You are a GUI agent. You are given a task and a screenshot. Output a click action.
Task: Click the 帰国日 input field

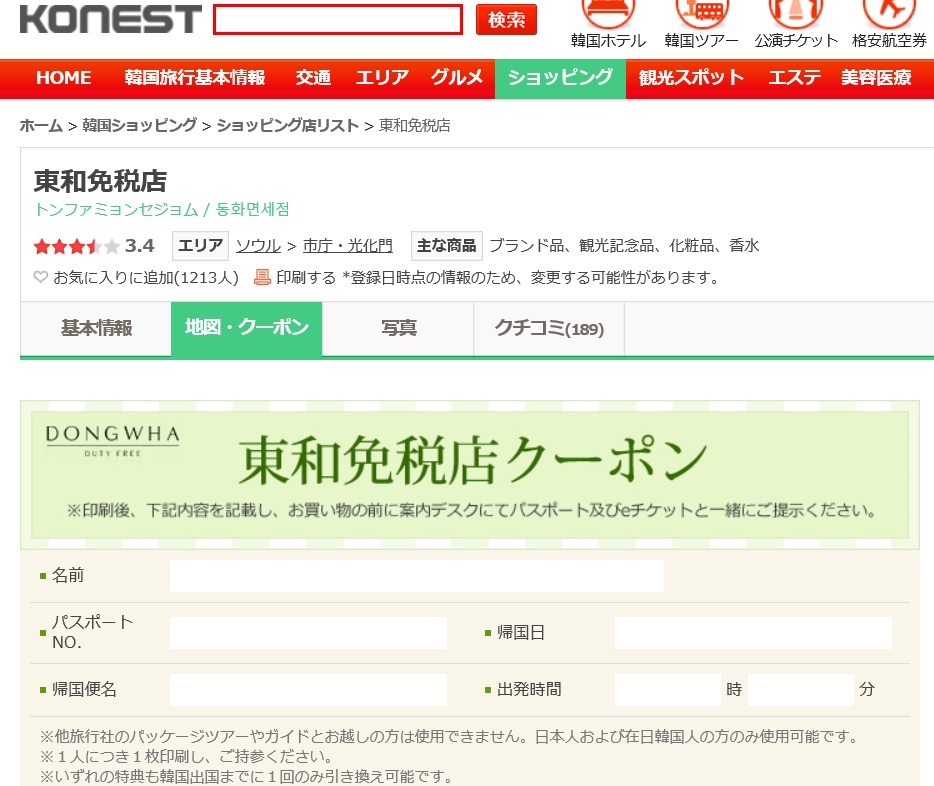click(752, 633)
